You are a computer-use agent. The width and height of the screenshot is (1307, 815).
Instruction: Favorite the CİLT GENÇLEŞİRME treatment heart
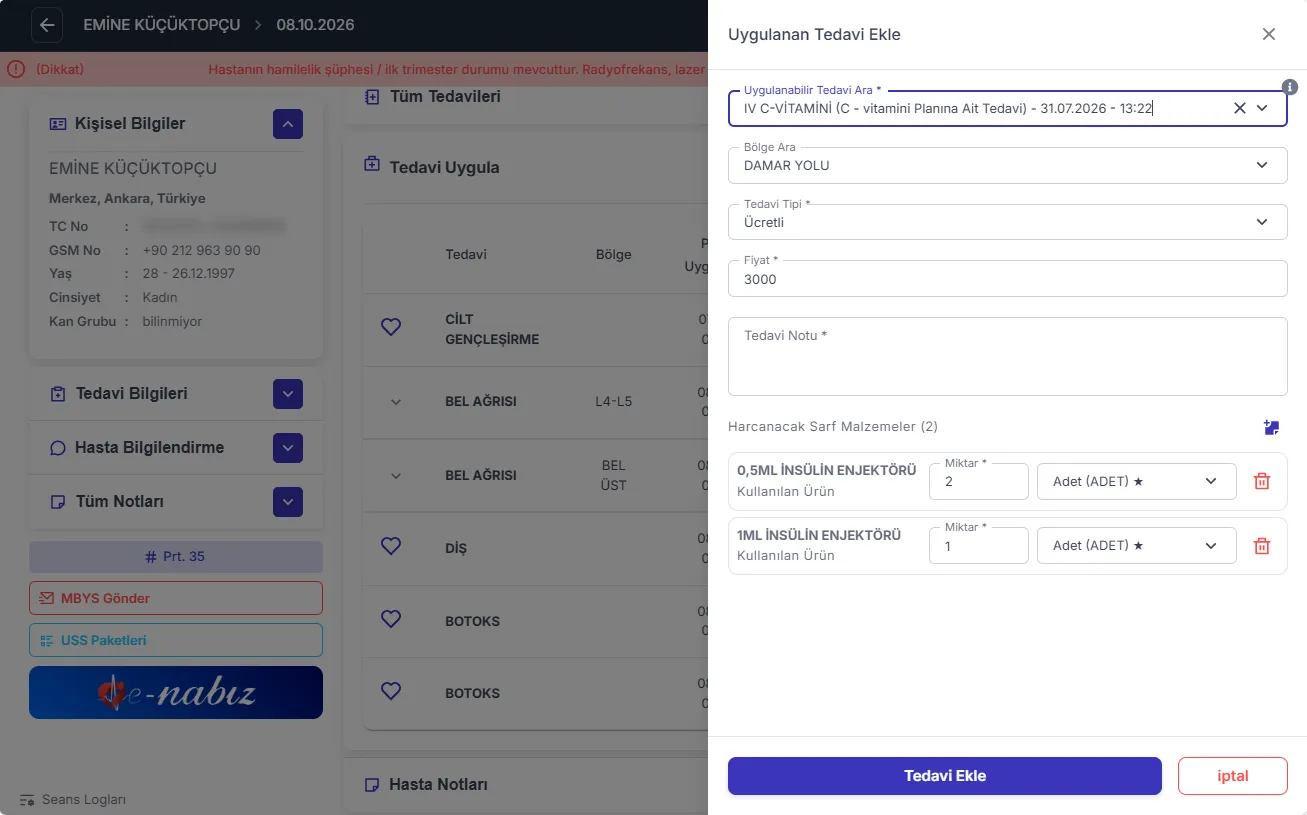pos(391,327)
